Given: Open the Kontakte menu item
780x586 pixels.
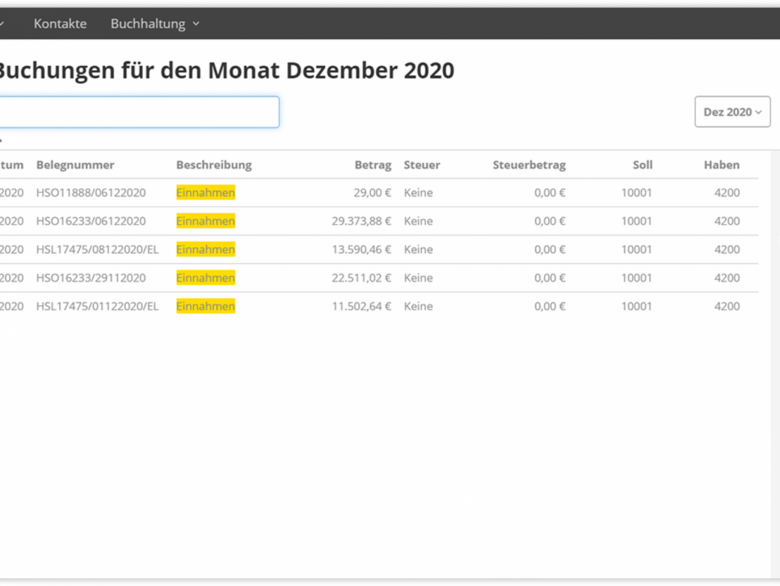Looking at the screenshot, I should pos(60,23).
